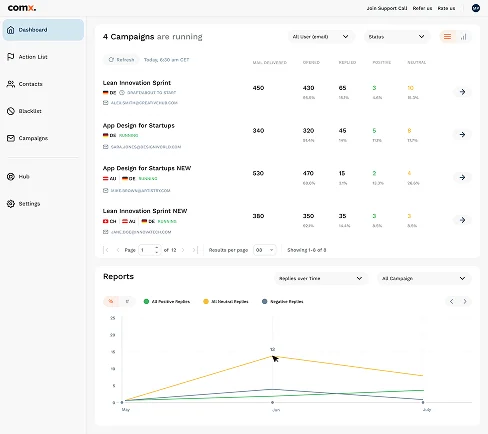Toggle the All Neutral Replies legend

[x=226, y=301]
